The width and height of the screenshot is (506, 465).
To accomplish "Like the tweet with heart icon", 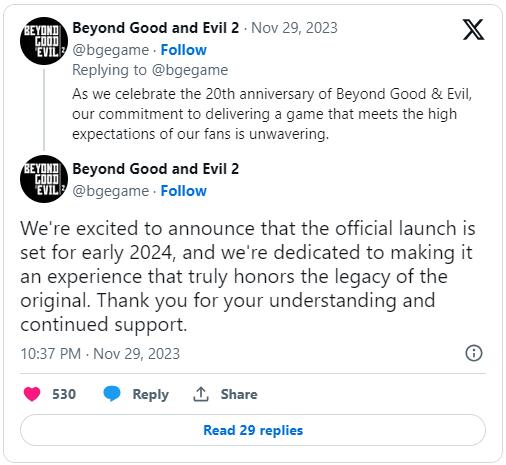I will 32,394.
